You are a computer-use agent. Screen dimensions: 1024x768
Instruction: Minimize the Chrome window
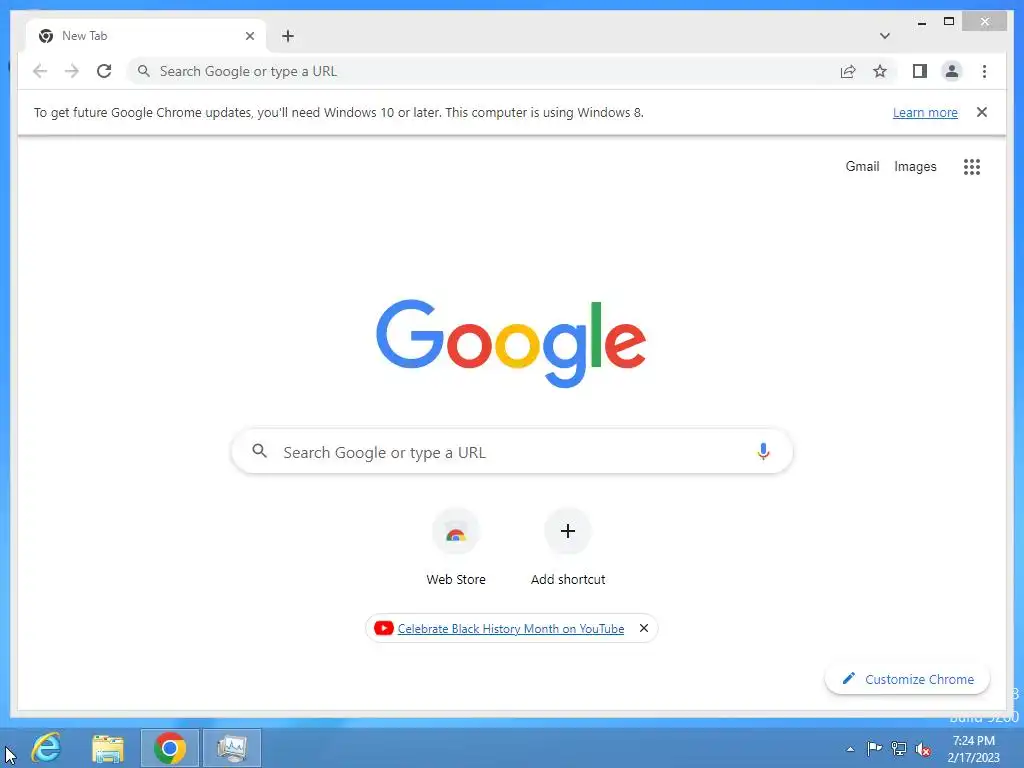point(921,22)
